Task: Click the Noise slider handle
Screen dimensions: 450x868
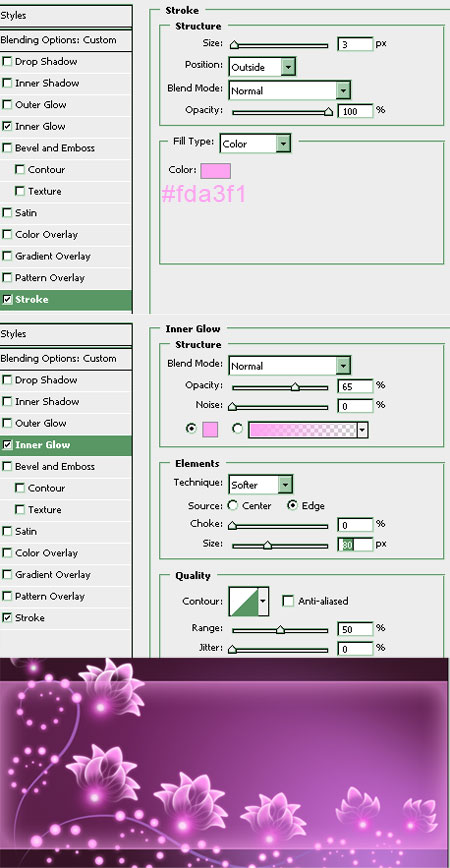Action: [232, 407]
